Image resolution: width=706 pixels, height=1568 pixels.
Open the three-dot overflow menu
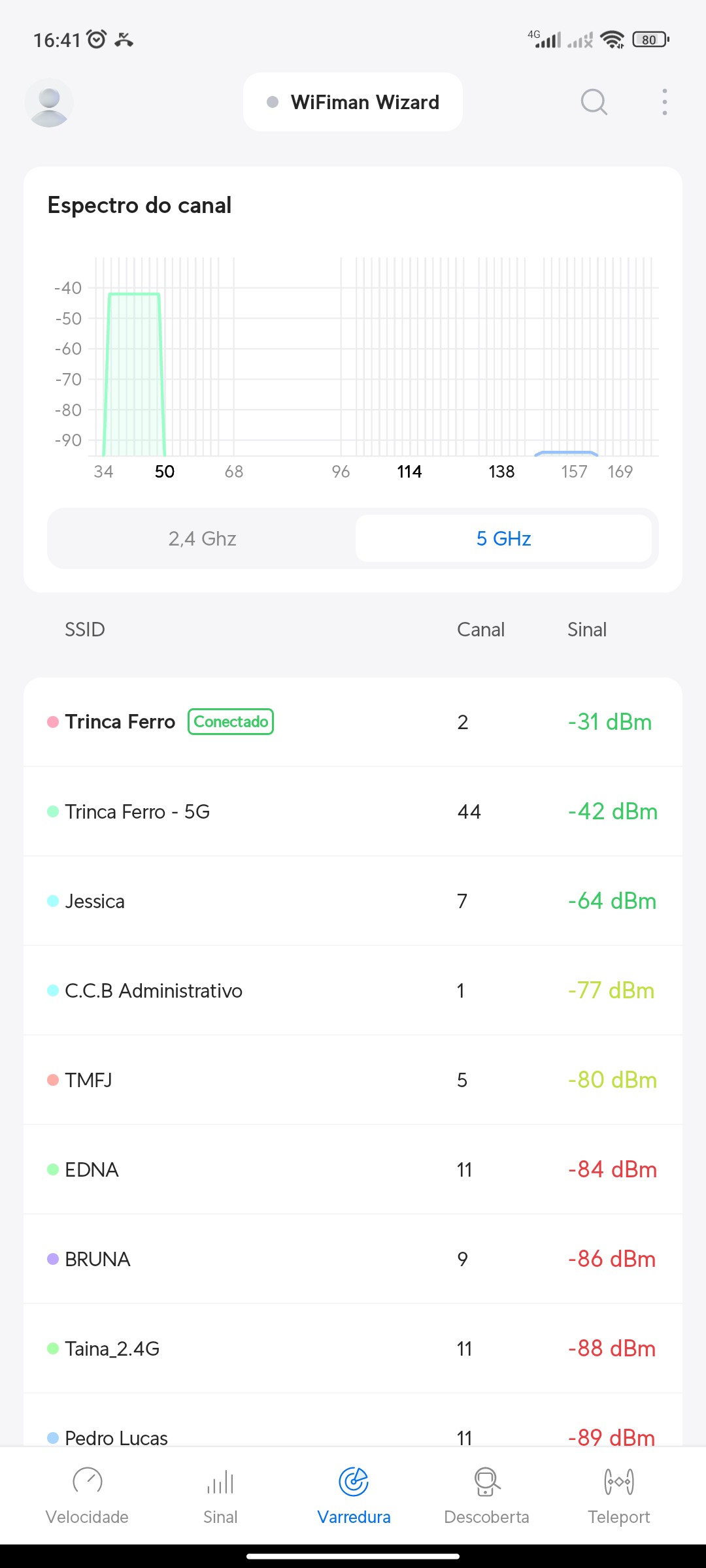[x=664, y=102]
